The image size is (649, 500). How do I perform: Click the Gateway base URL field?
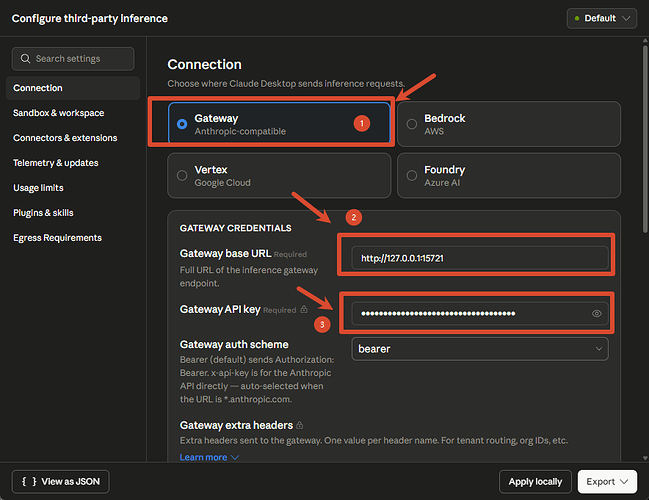(480, 258)
